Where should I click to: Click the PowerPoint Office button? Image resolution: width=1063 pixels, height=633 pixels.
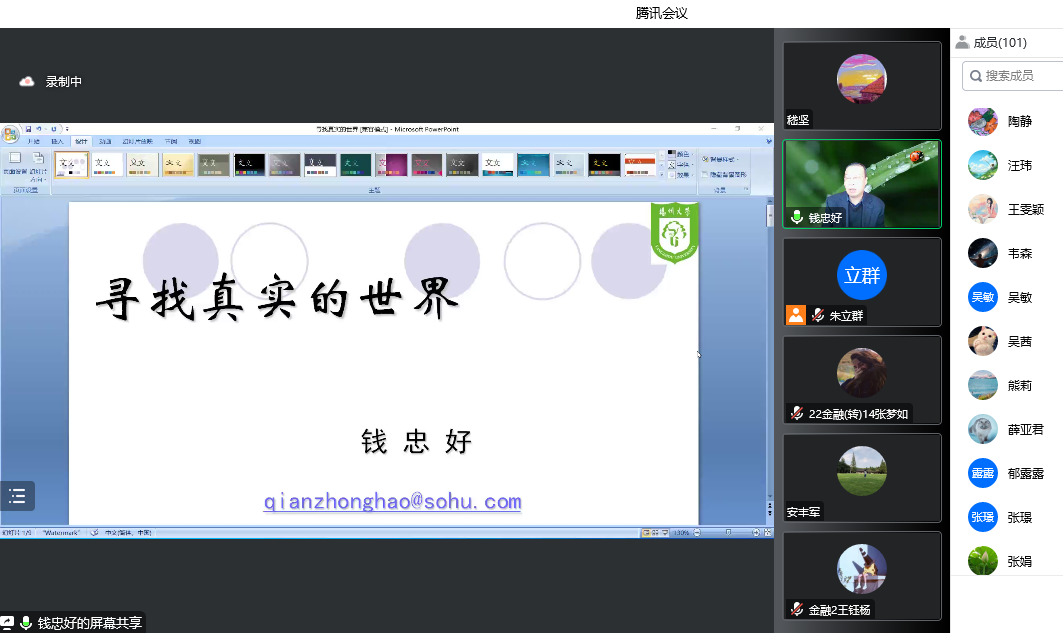click(10, 135)
